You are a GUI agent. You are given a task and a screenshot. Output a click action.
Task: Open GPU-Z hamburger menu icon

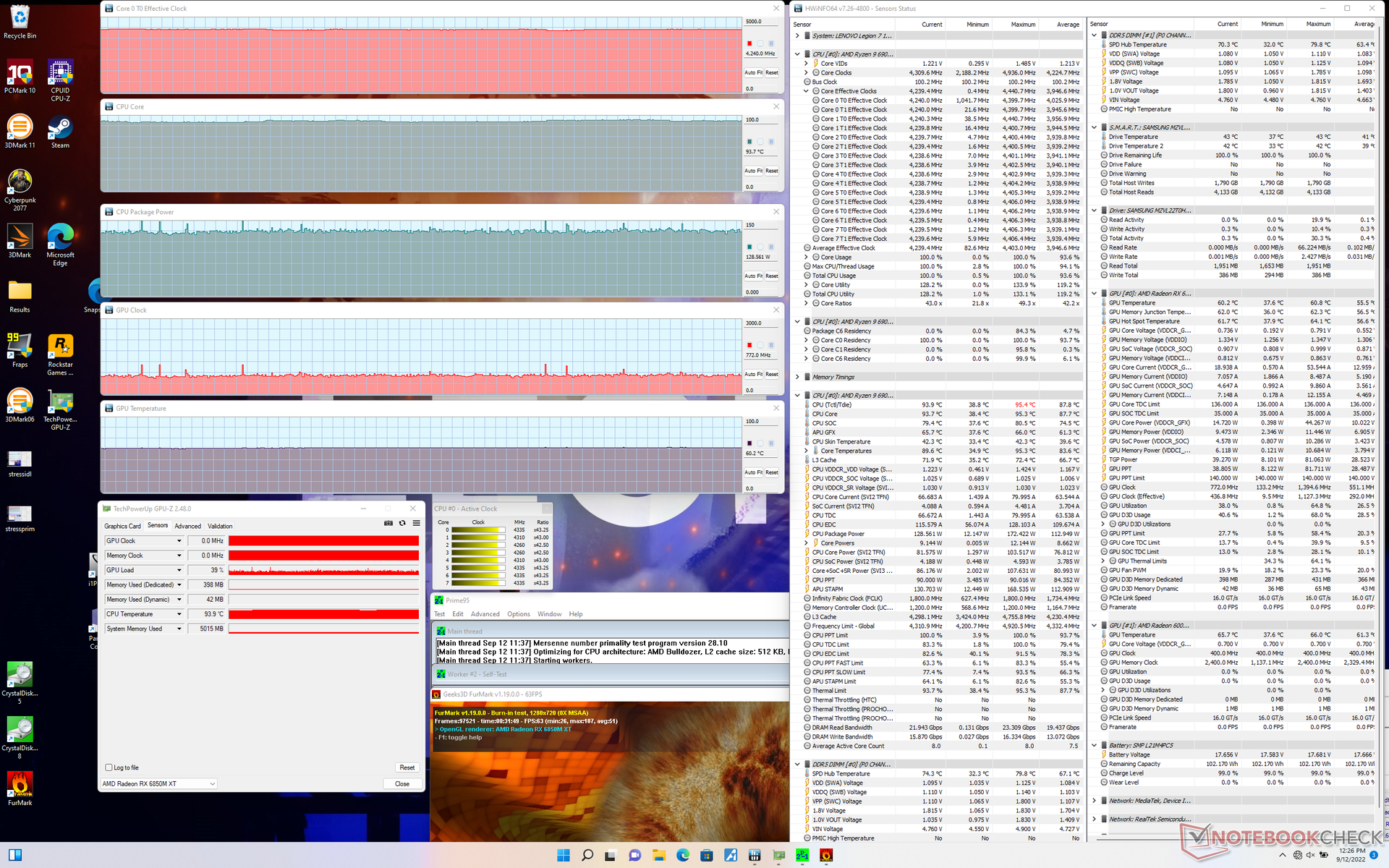click(416, 523)
